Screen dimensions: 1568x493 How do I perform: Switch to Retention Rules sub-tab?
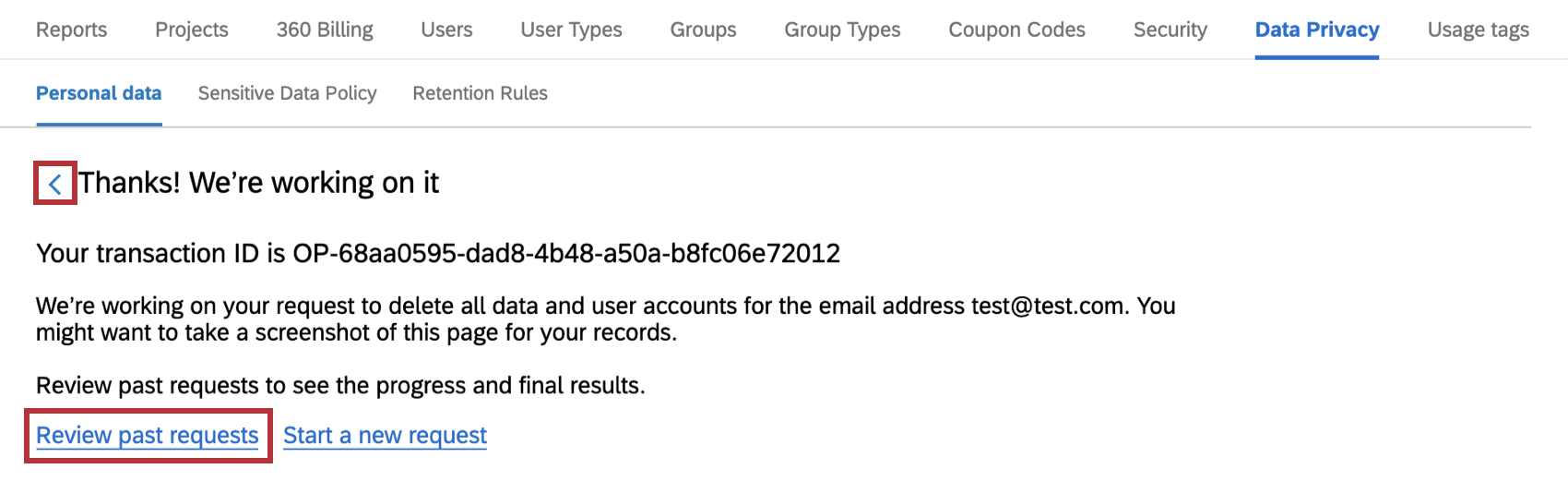pos(480,93)
